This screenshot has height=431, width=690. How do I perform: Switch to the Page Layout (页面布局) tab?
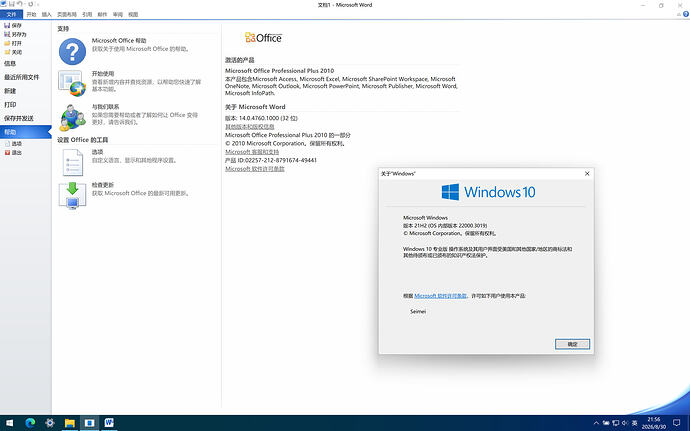coord(67,15)
